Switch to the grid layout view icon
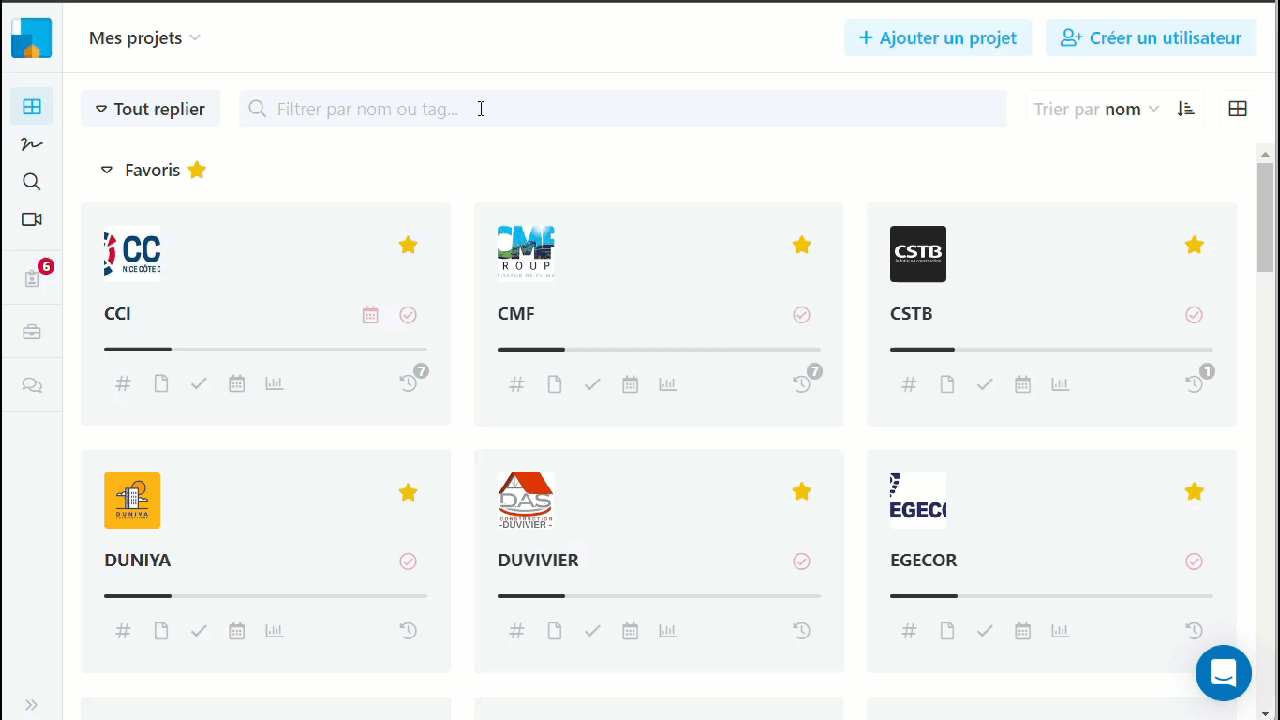 [1238, 109]
